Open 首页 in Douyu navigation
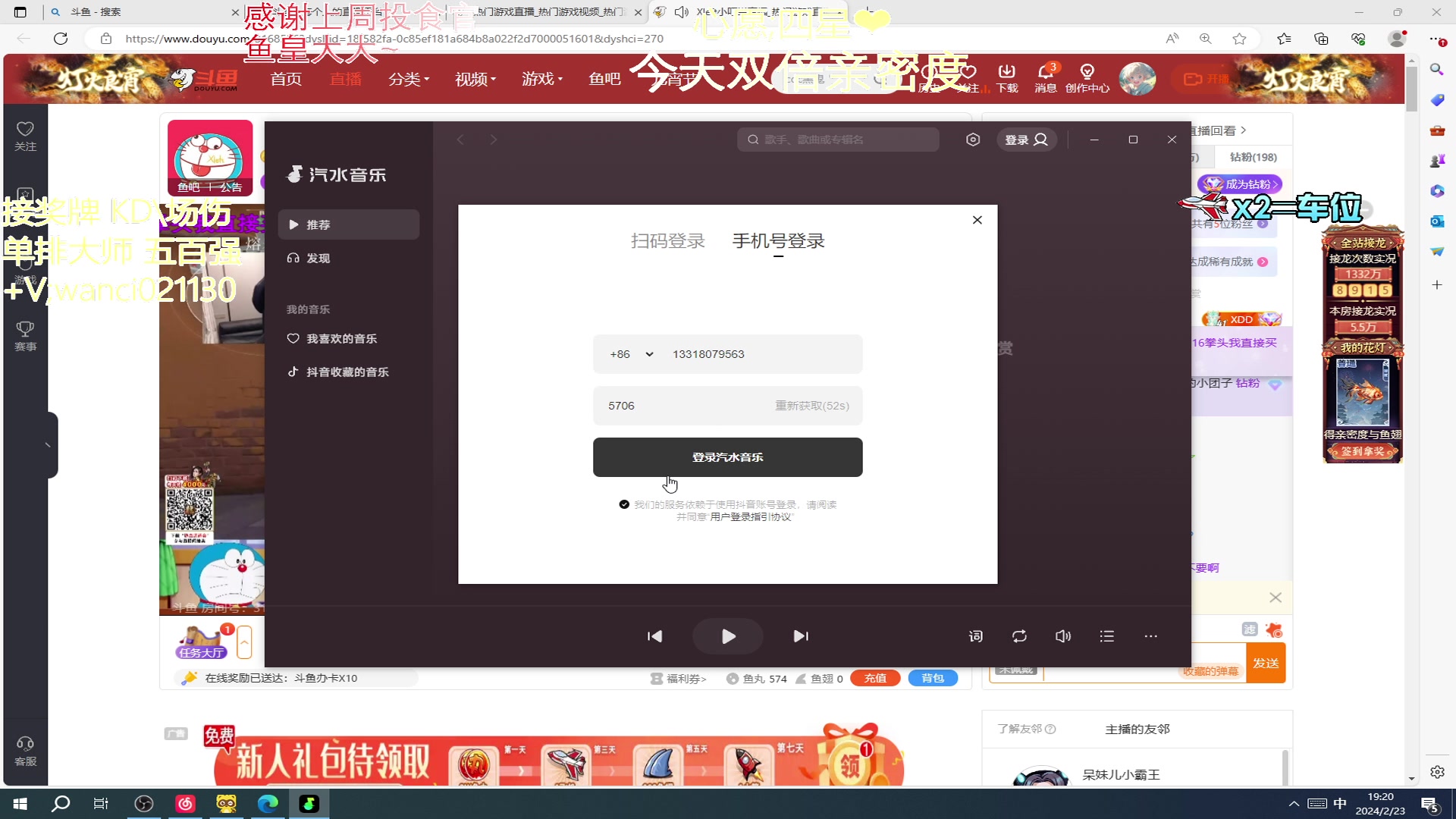 [286, 79]
